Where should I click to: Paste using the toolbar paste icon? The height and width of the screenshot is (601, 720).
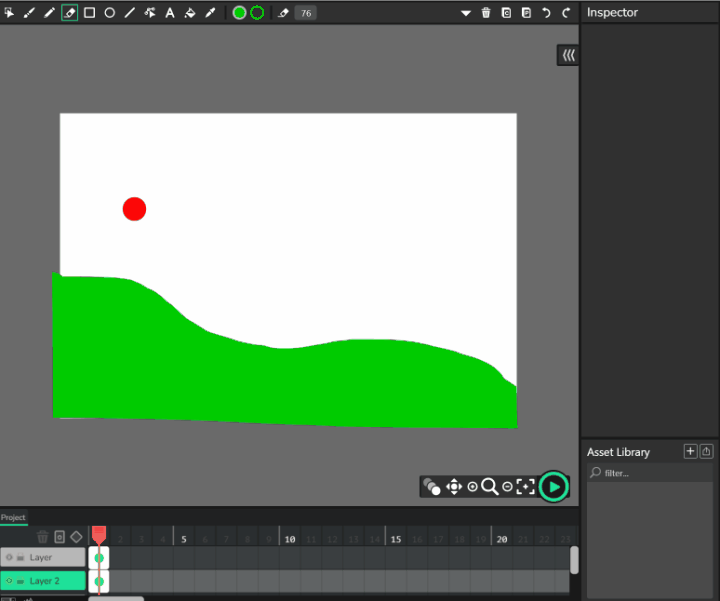click(526, 13)
